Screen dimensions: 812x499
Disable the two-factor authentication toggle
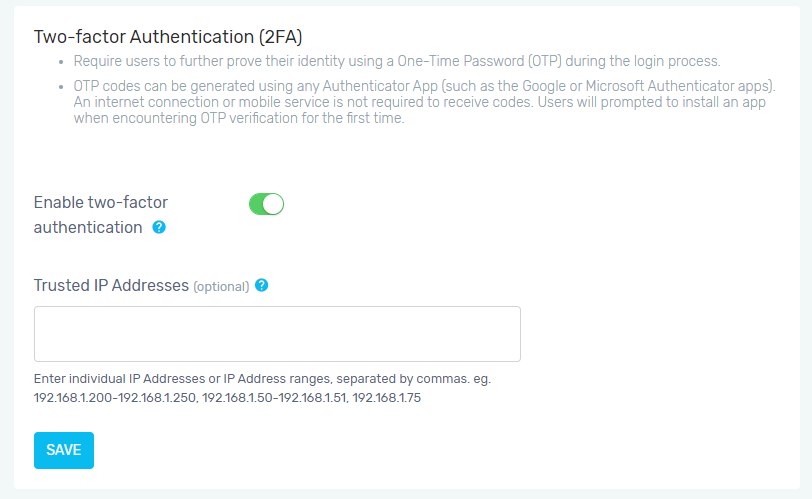pos(266,204)
